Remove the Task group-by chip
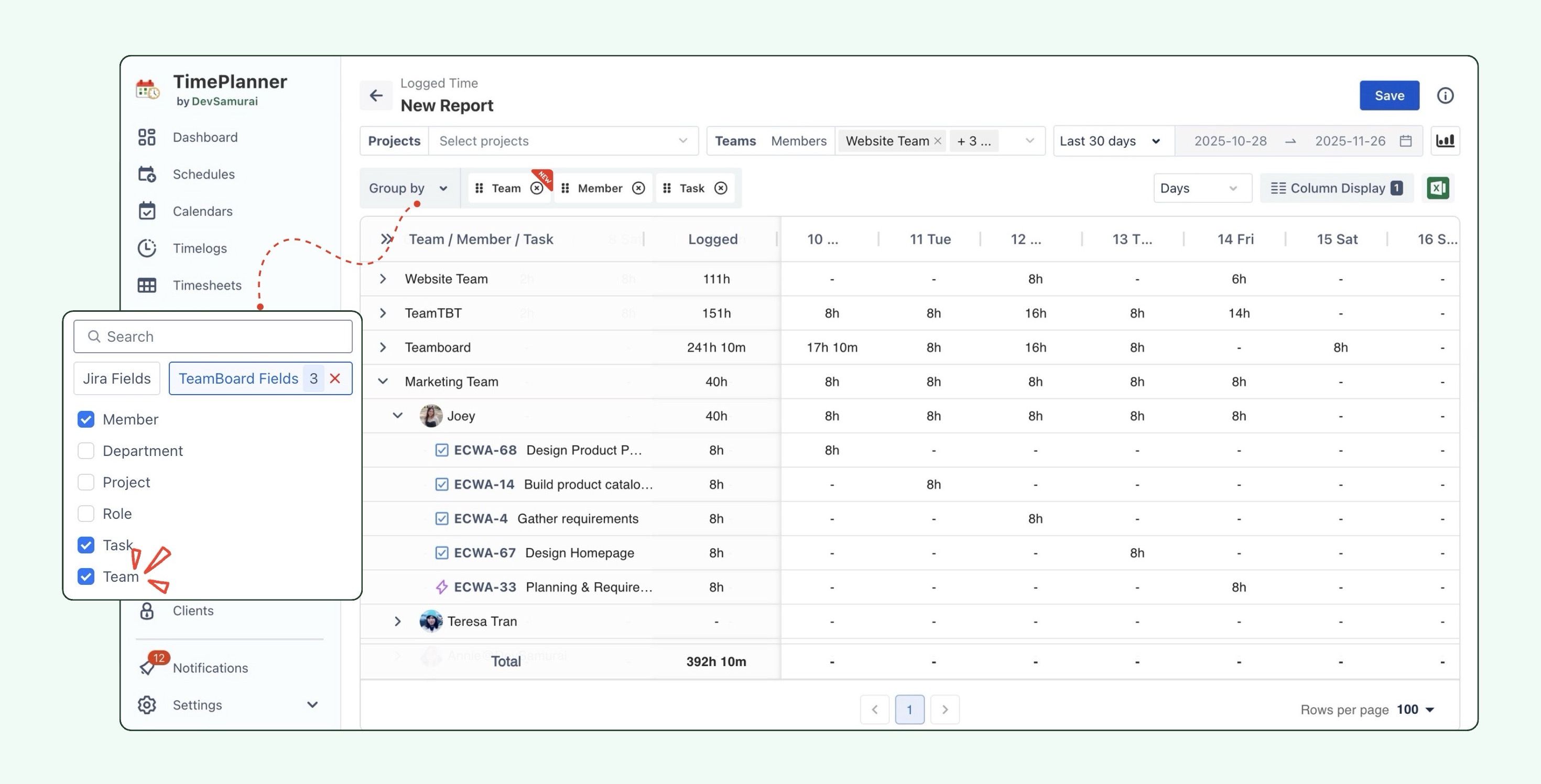 coord(721,188)
